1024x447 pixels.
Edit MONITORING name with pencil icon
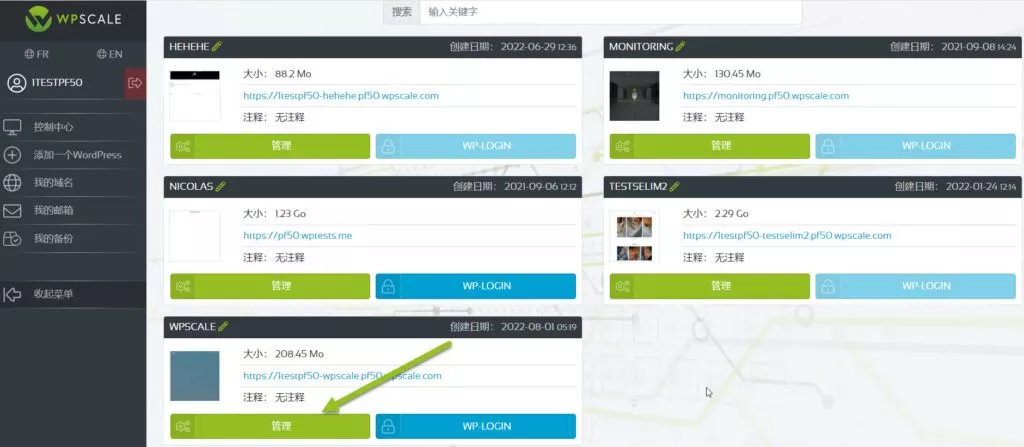(x=680, y=46)
